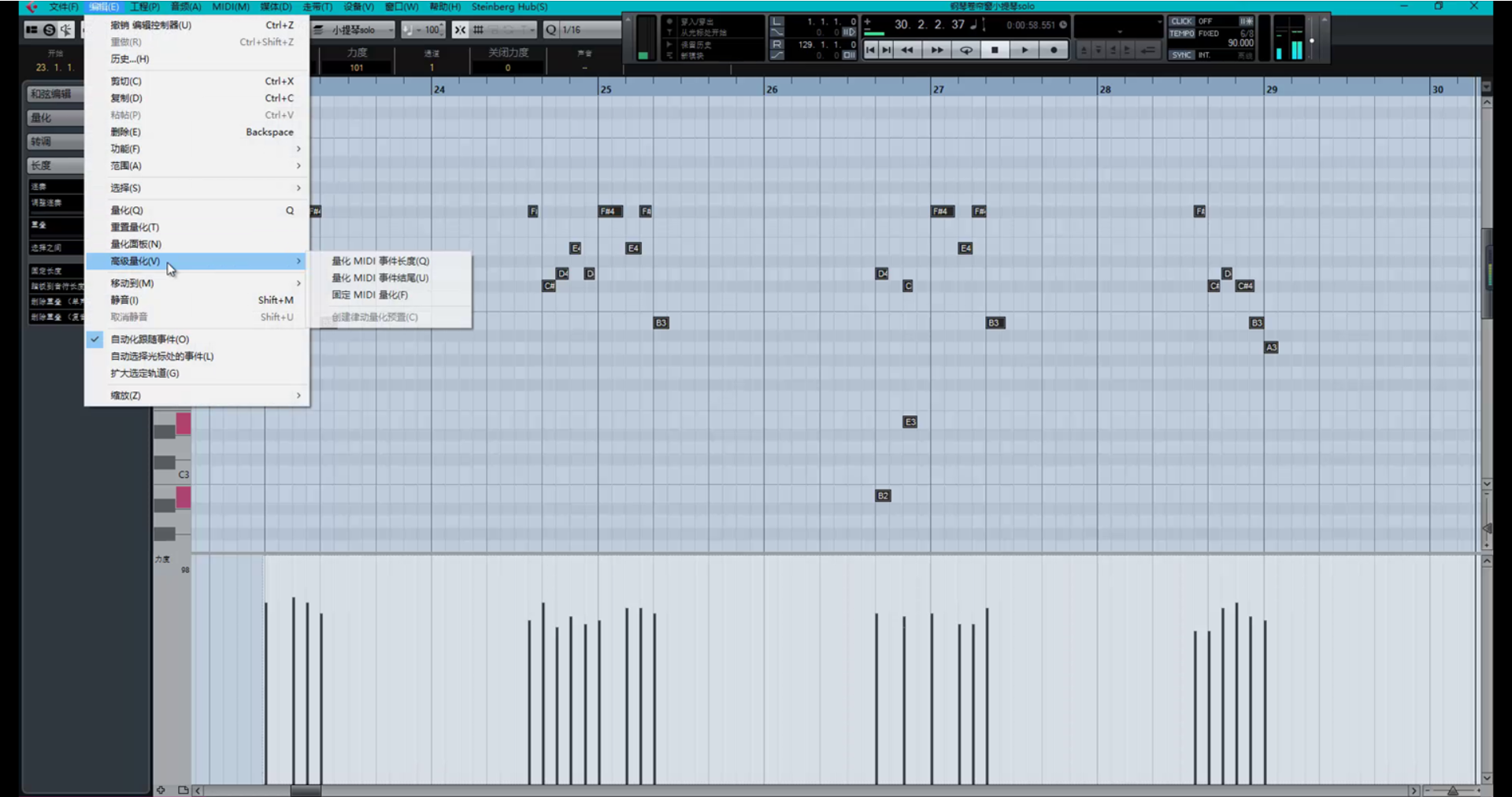Click the add controller lane plus icon
Screen dimensions: 1512x797
161,790
